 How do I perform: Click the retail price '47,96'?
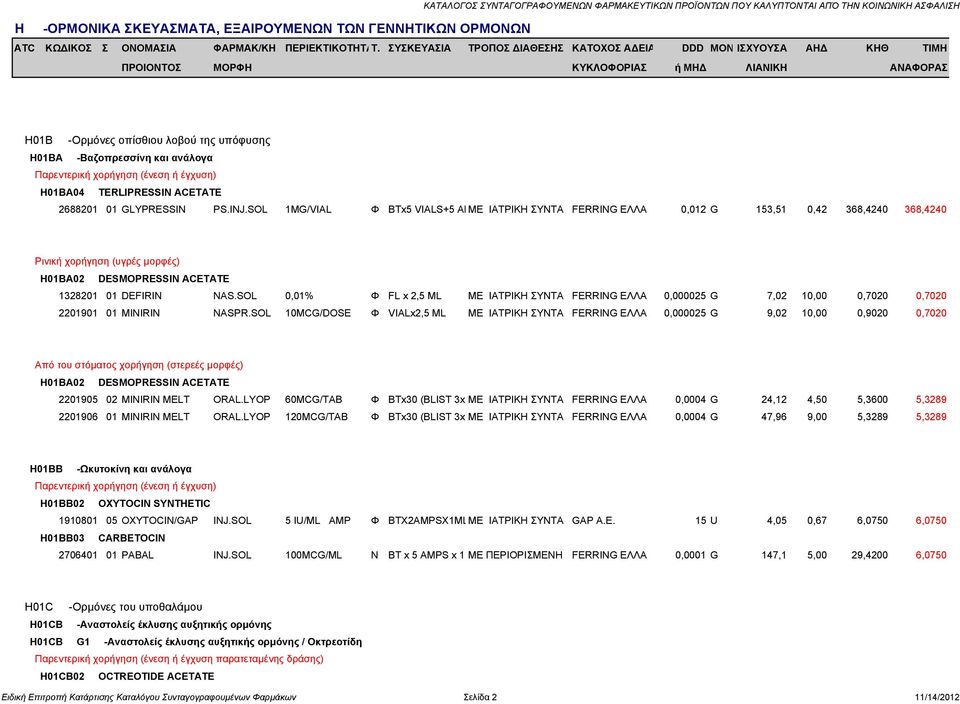click(774, 417)
